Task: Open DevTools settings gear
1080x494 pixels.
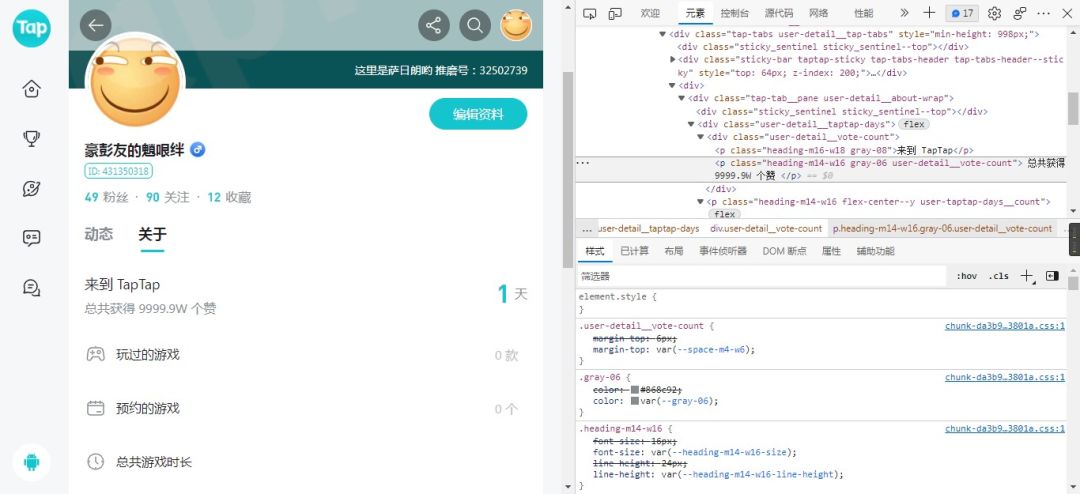Action: (994, 13)
